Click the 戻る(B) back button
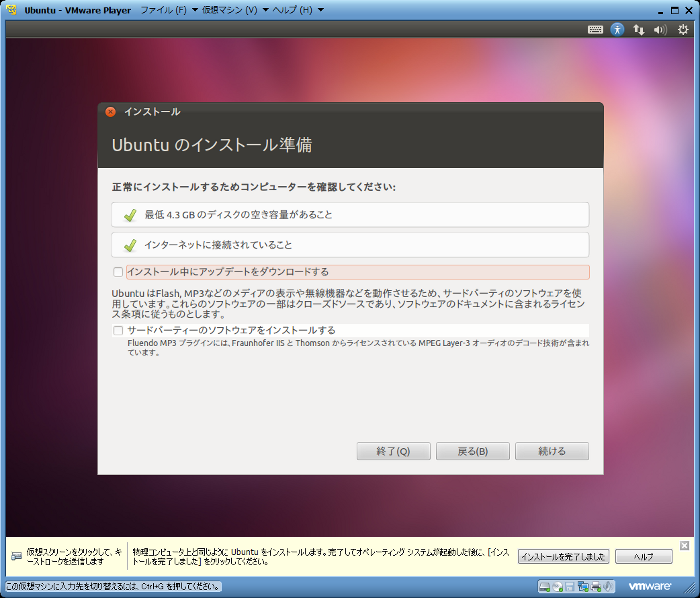This screenshot has height=598, width=700. 472,451
